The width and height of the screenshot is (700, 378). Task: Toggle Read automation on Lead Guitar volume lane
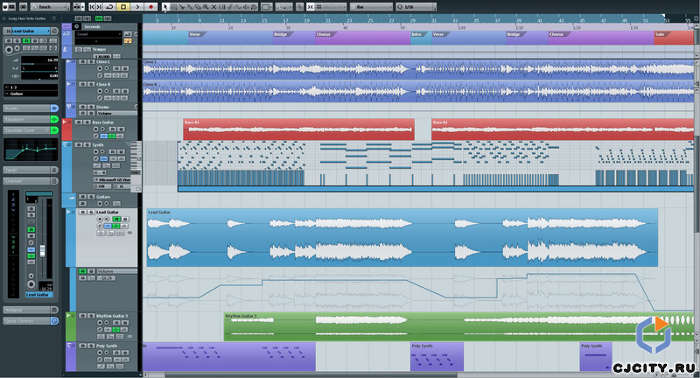tap(83, 271)
